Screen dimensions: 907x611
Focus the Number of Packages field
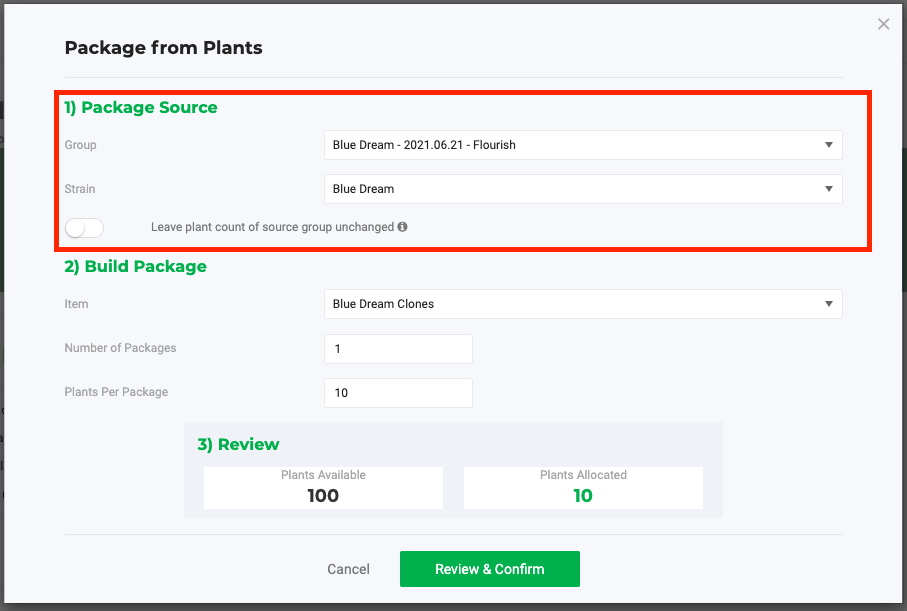[398, 349]
